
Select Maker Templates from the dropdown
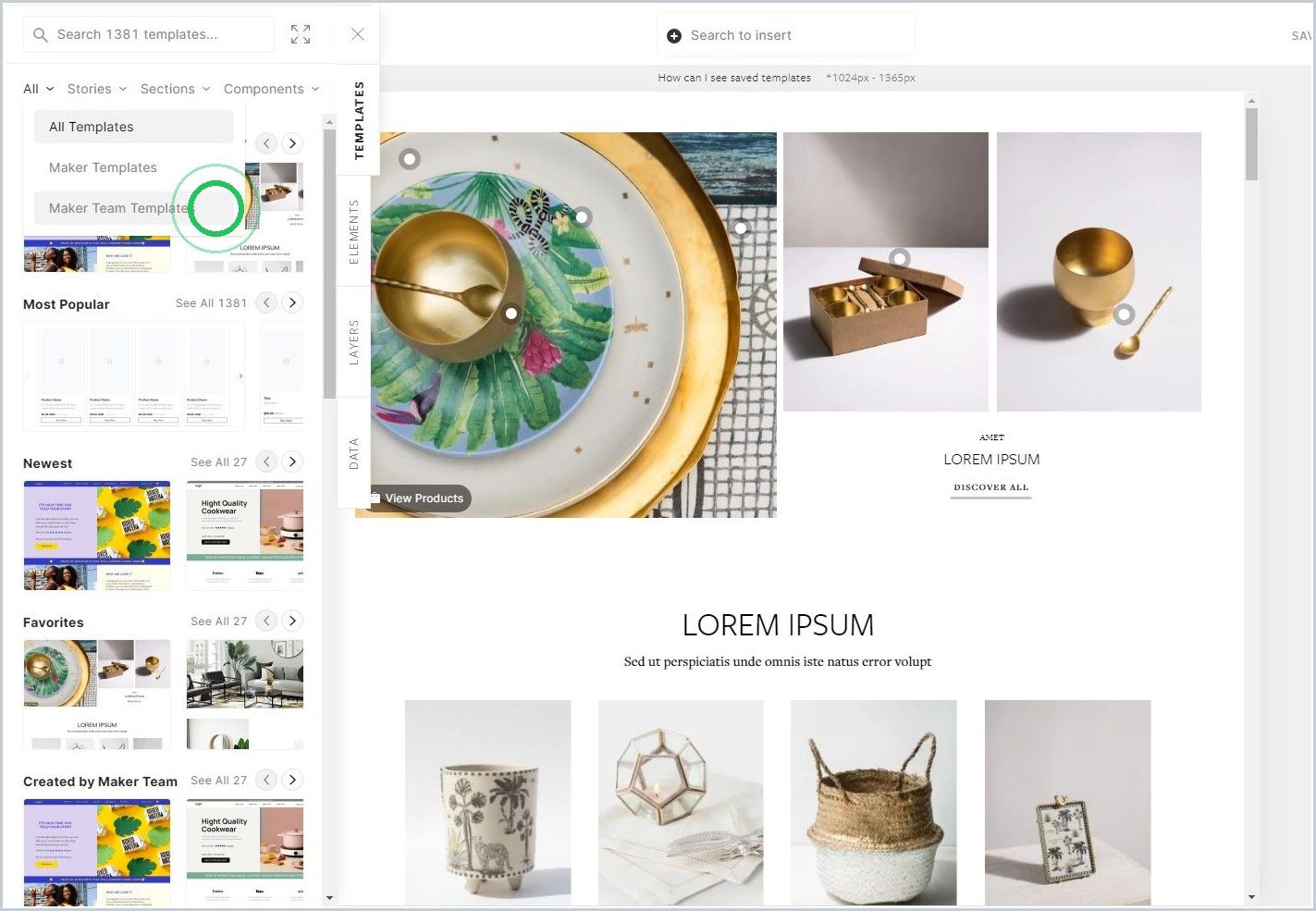click(x=134, y=167)
